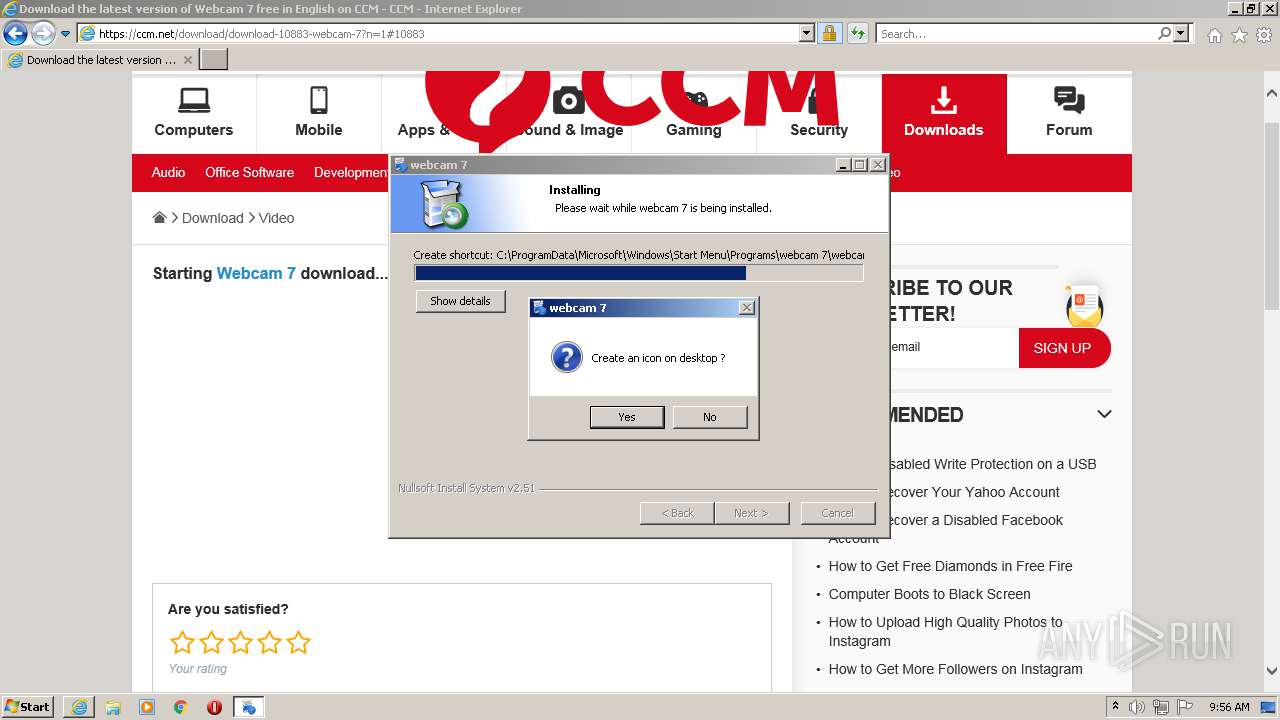Click the IE Back navigation arrow

click(x=15, y=34)
